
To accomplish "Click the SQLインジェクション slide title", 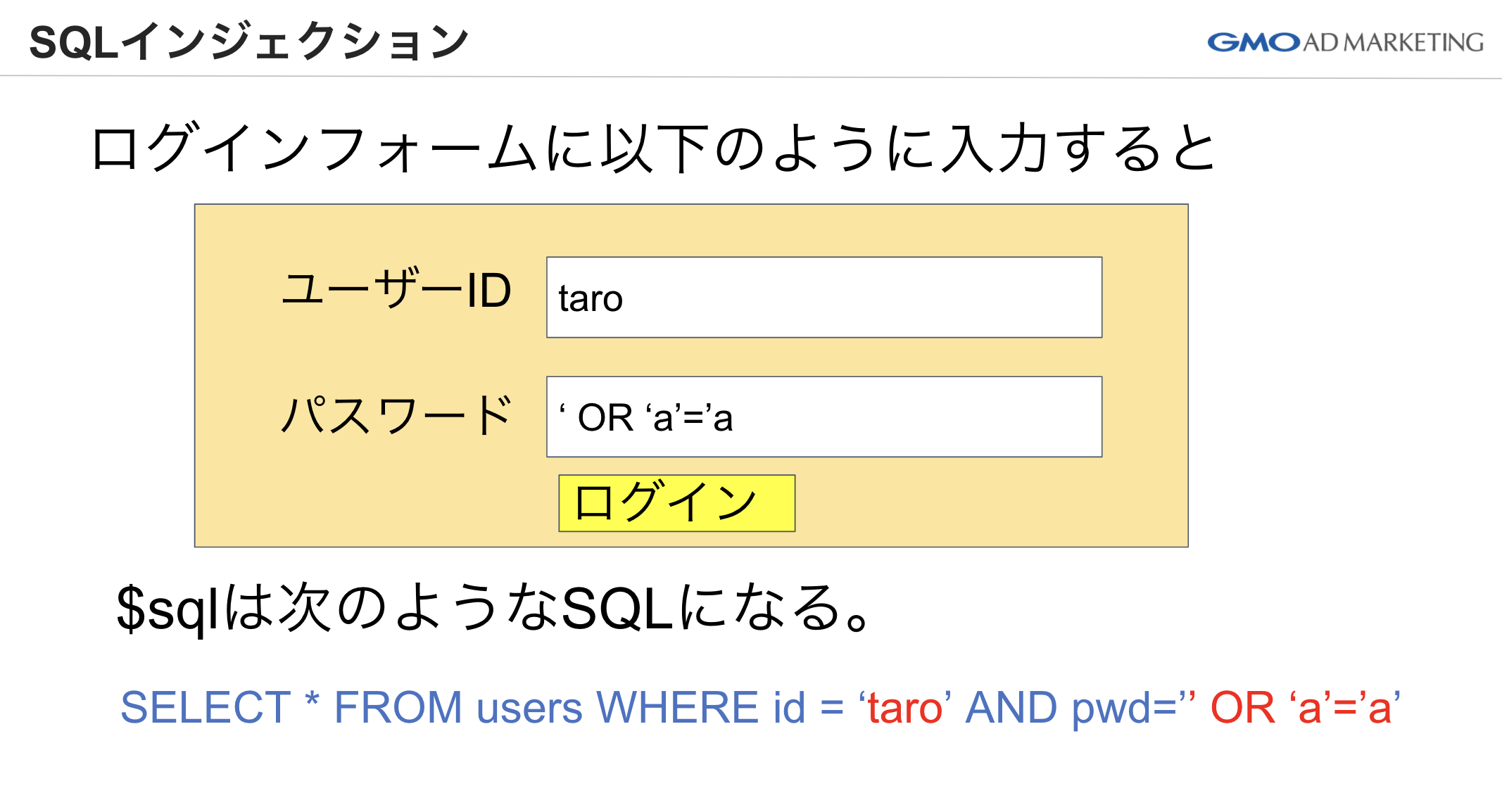I will (x=249, y=42).
